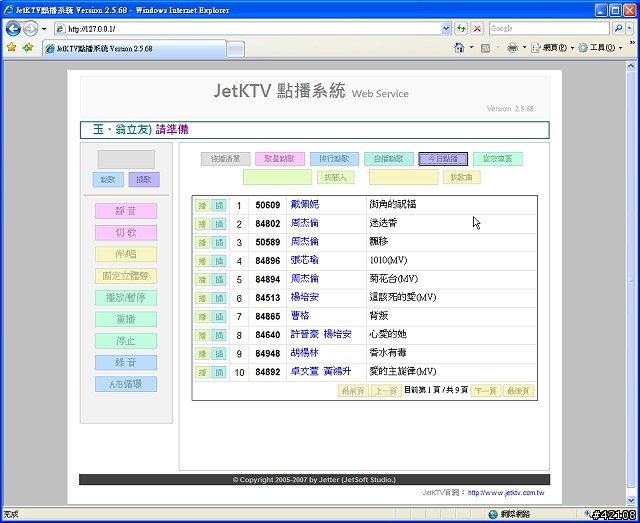Open singer link 張芯瑜
The width and height of the screenshot is (640, 523).
304,260
